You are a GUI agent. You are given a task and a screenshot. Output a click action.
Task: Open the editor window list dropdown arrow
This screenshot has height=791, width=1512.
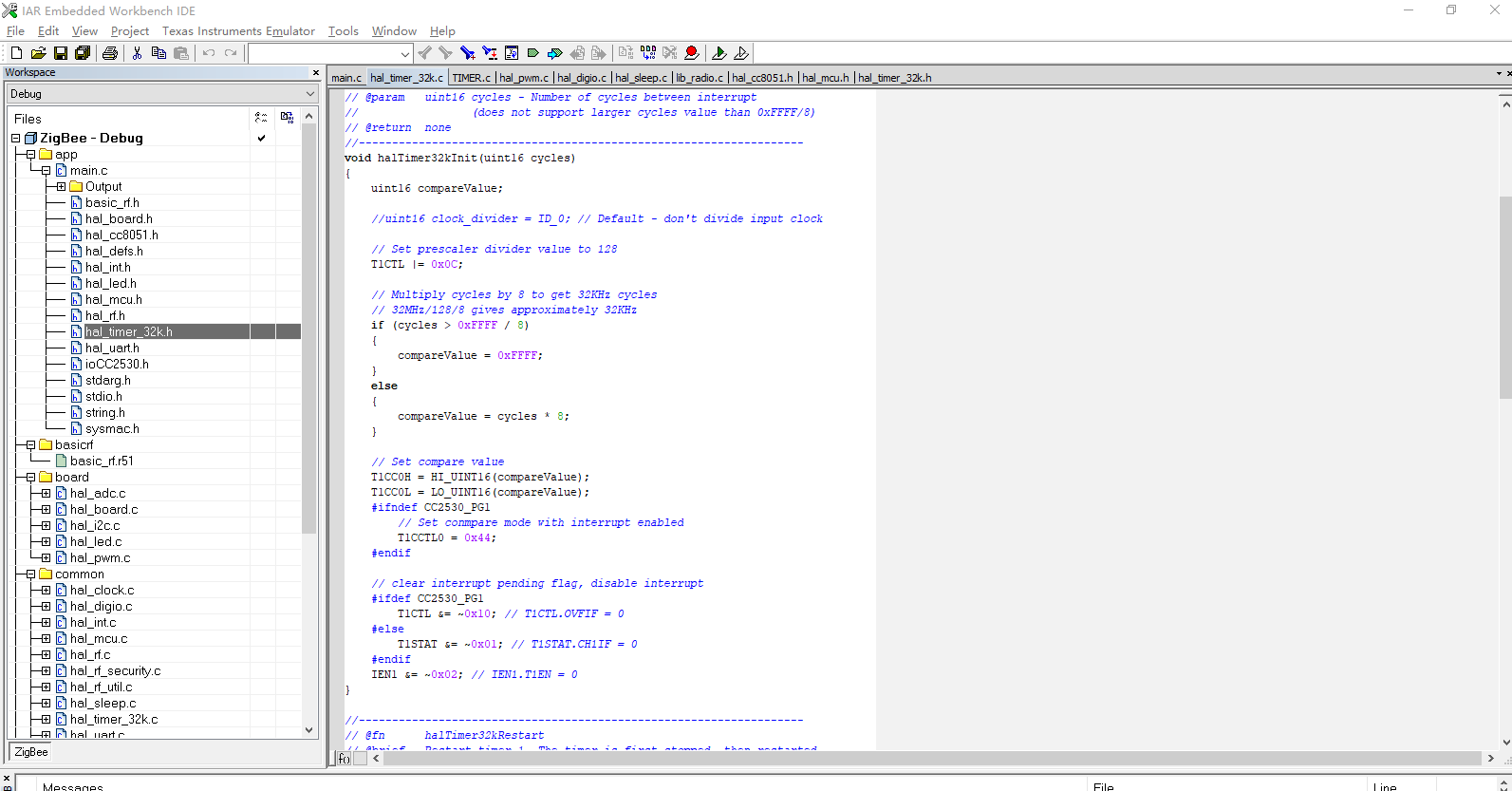click(x=1499, y=73)
